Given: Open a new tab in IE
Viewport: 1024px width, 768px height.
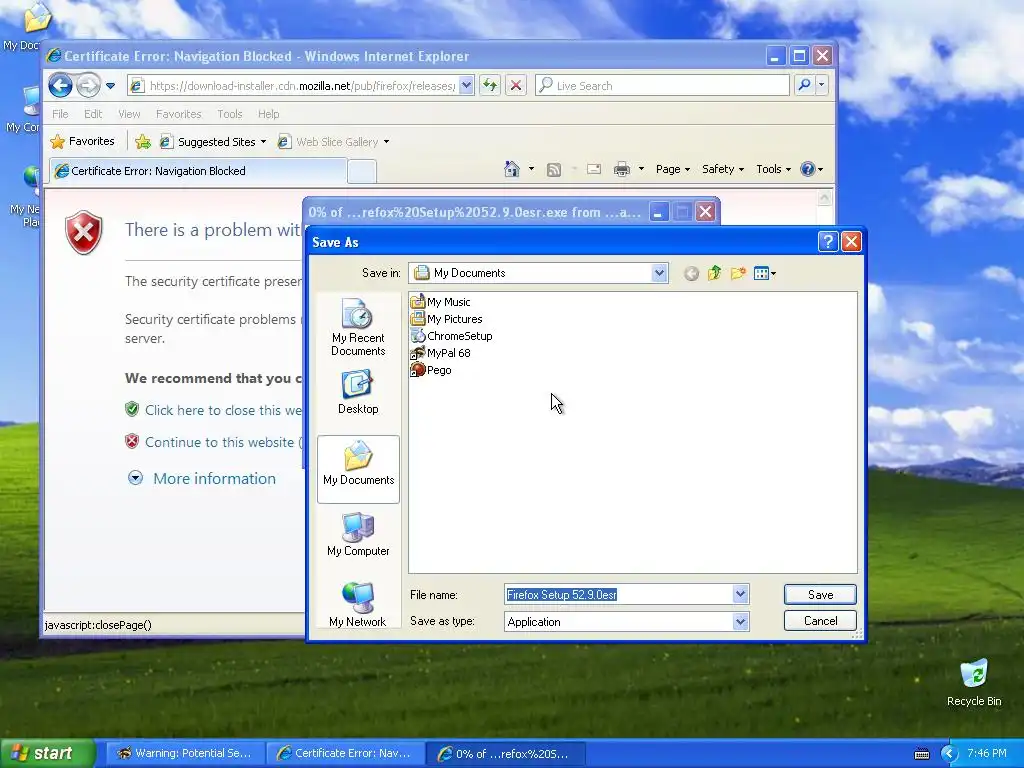Looking at the screenshot, I should [361, 171].
